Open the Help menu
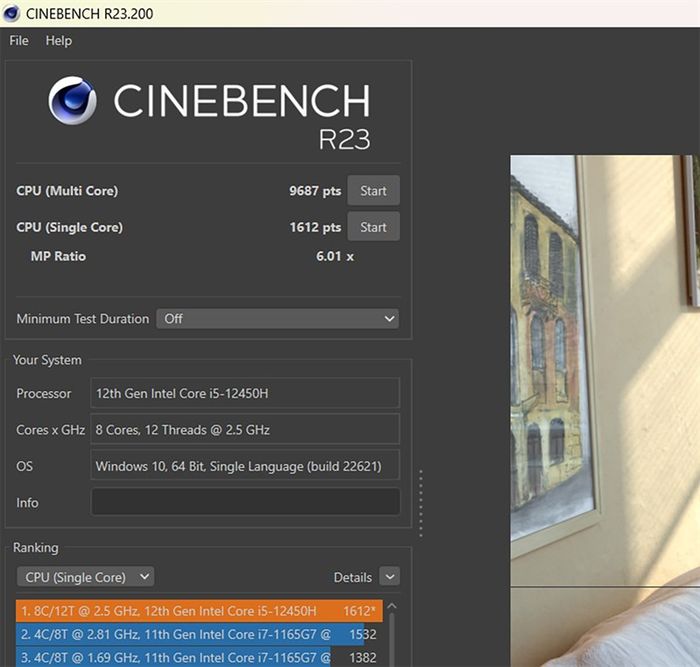 click(x=58, y=41)
